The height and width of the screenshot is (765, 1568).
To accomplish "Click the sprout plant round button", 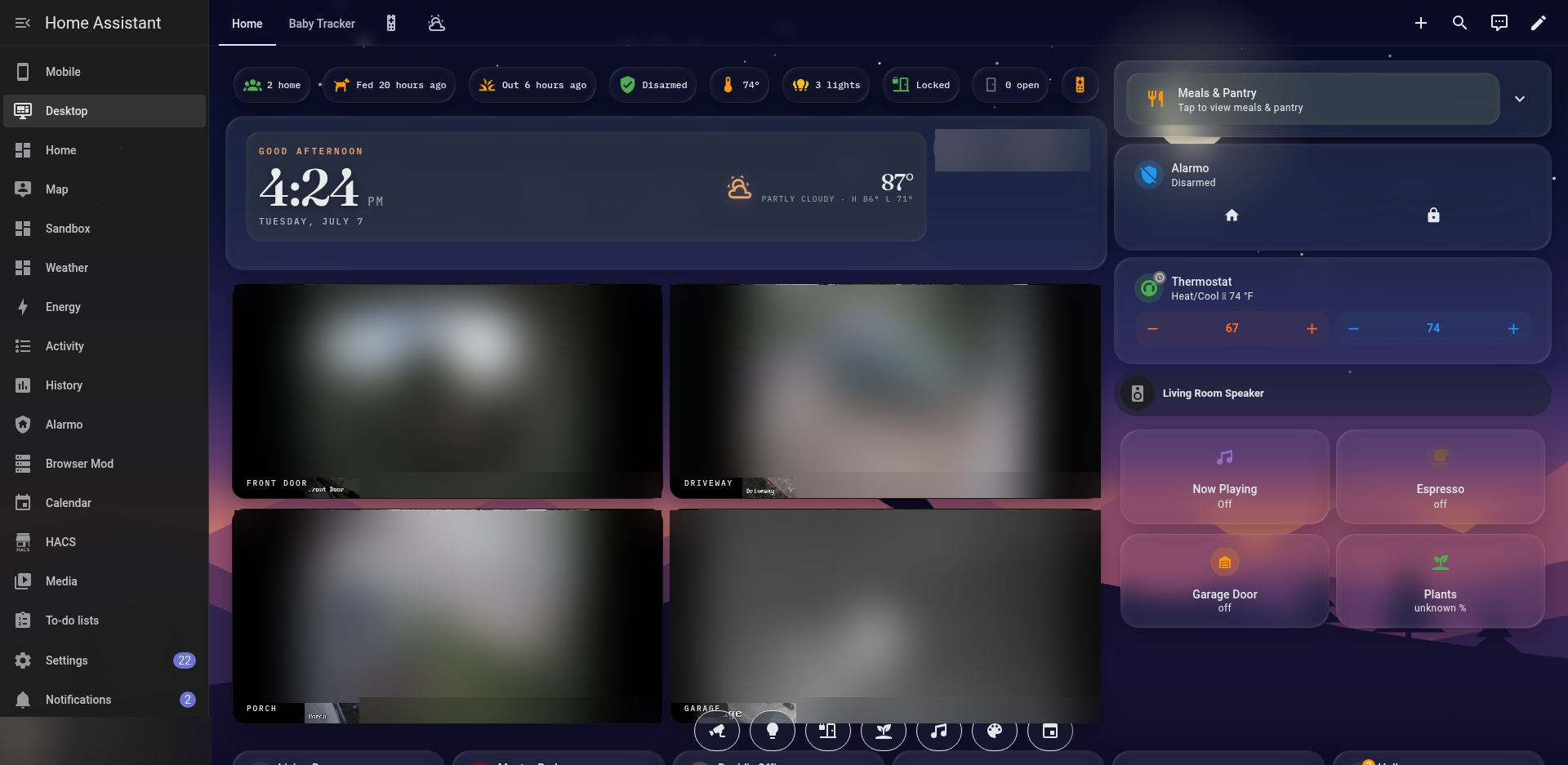I will coord(884,731).
